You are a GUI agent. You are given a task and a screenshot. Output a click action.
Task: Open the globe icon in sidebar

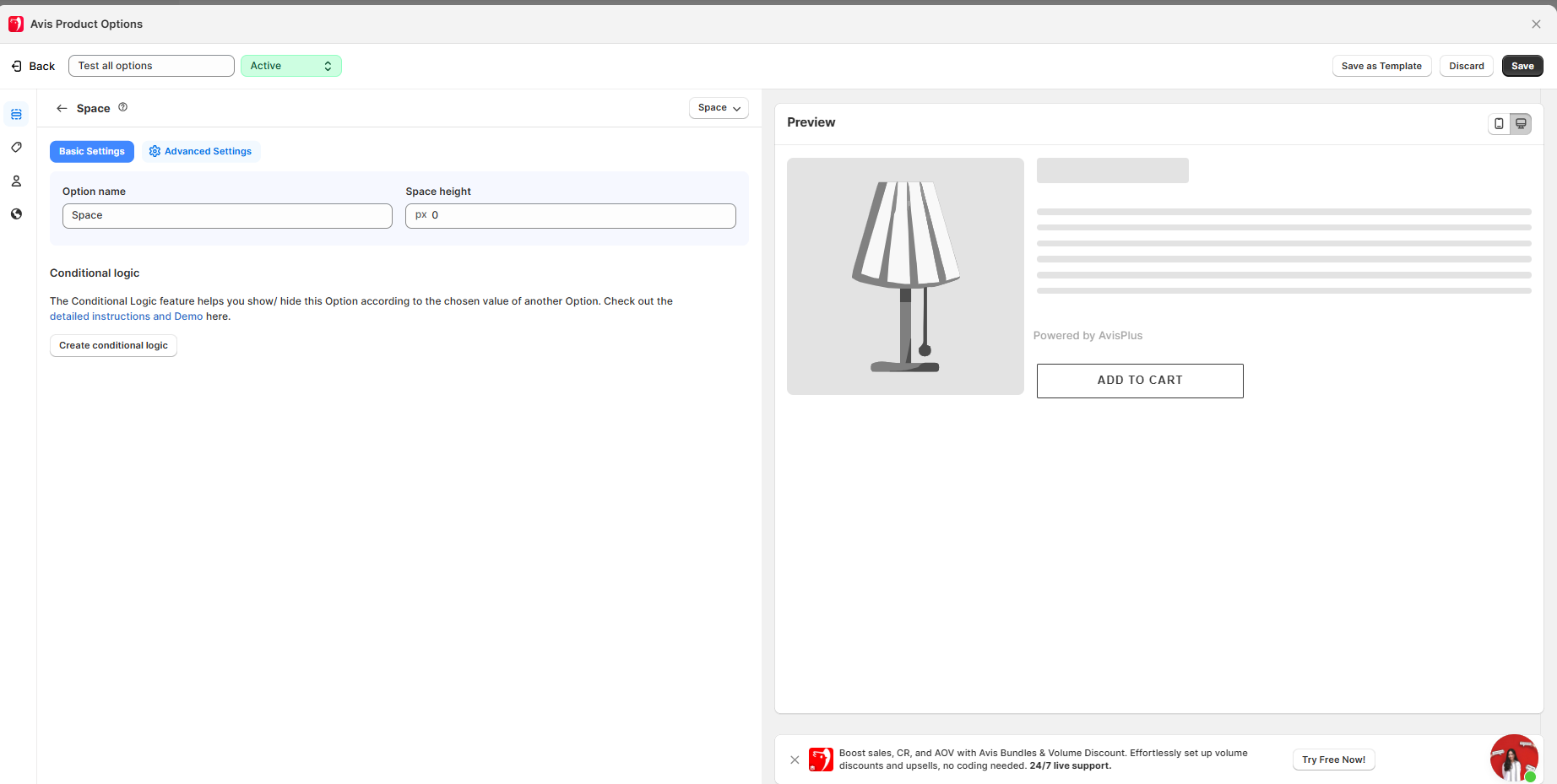coord(16,214)
